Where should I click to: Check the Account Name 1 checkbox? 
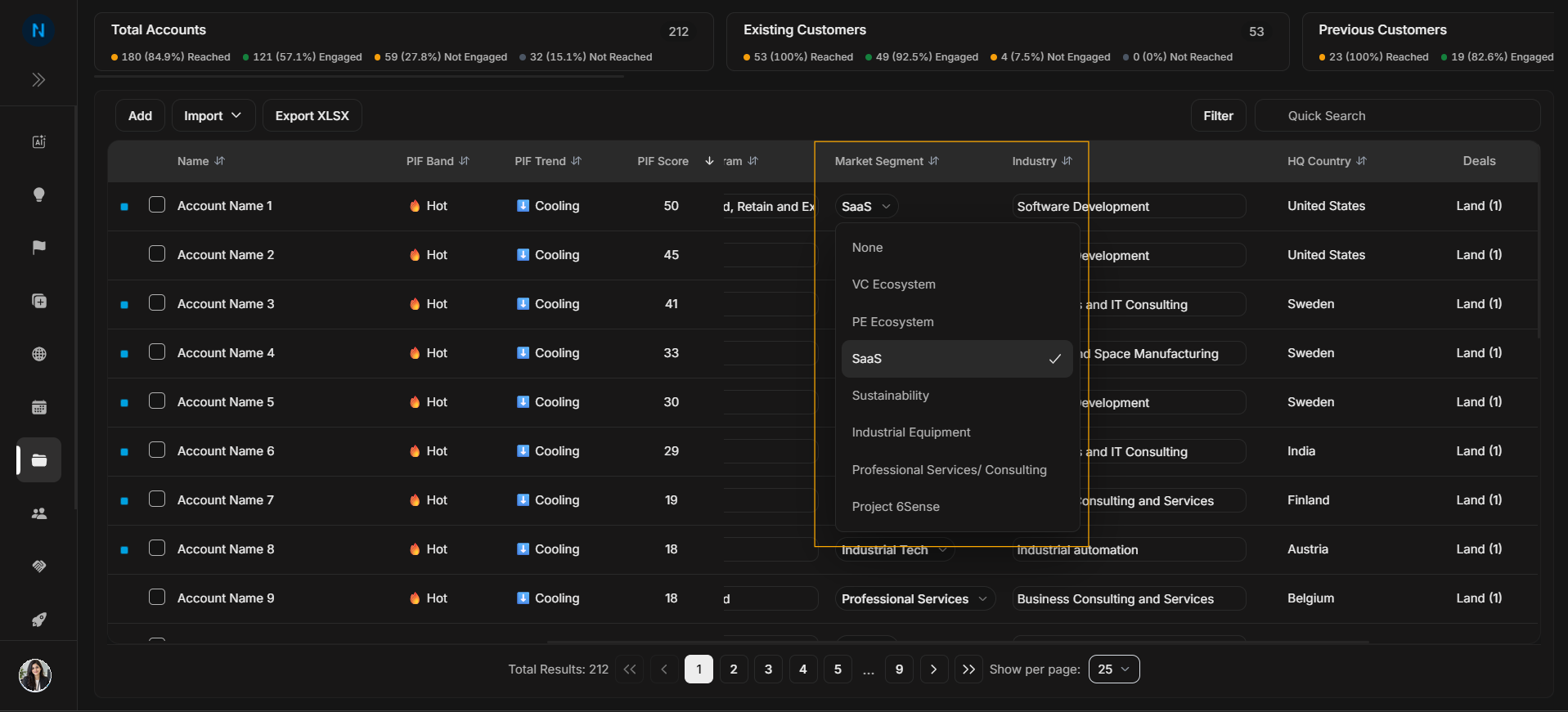157,204
